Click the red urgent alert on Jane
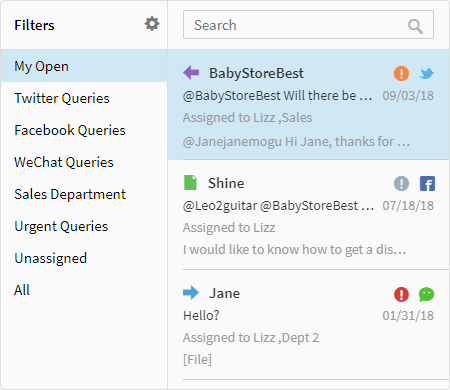 pyautogui.click(x=401, y=294)
